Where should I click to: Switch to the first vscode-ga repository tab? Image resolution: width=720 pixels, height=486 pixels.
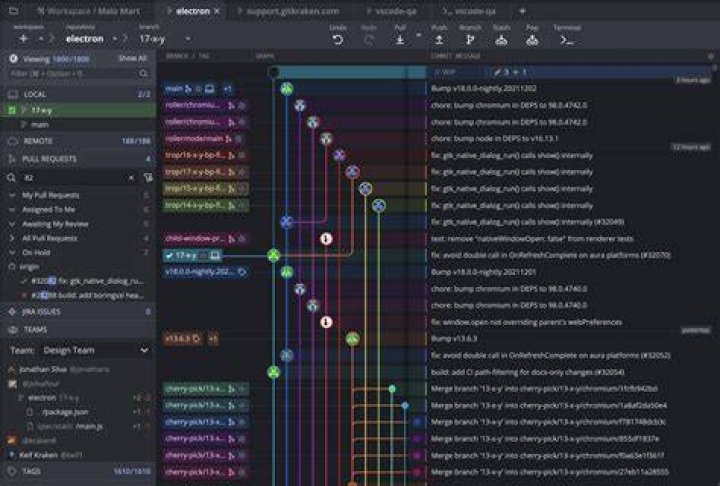[x=393, y=11]
